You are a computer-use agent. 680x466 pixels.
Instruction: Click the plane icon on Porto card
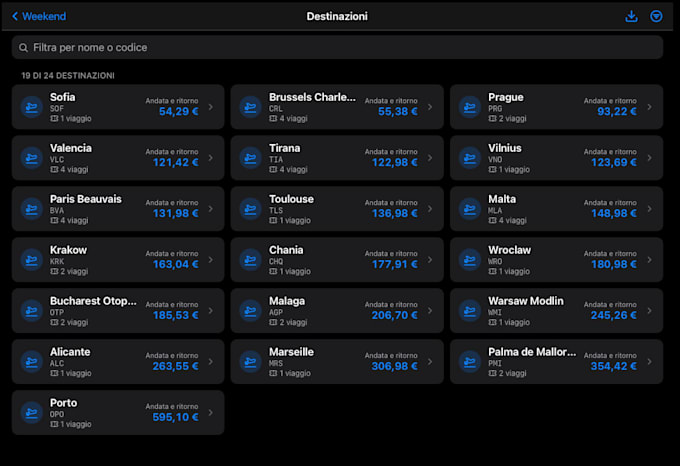32,413
